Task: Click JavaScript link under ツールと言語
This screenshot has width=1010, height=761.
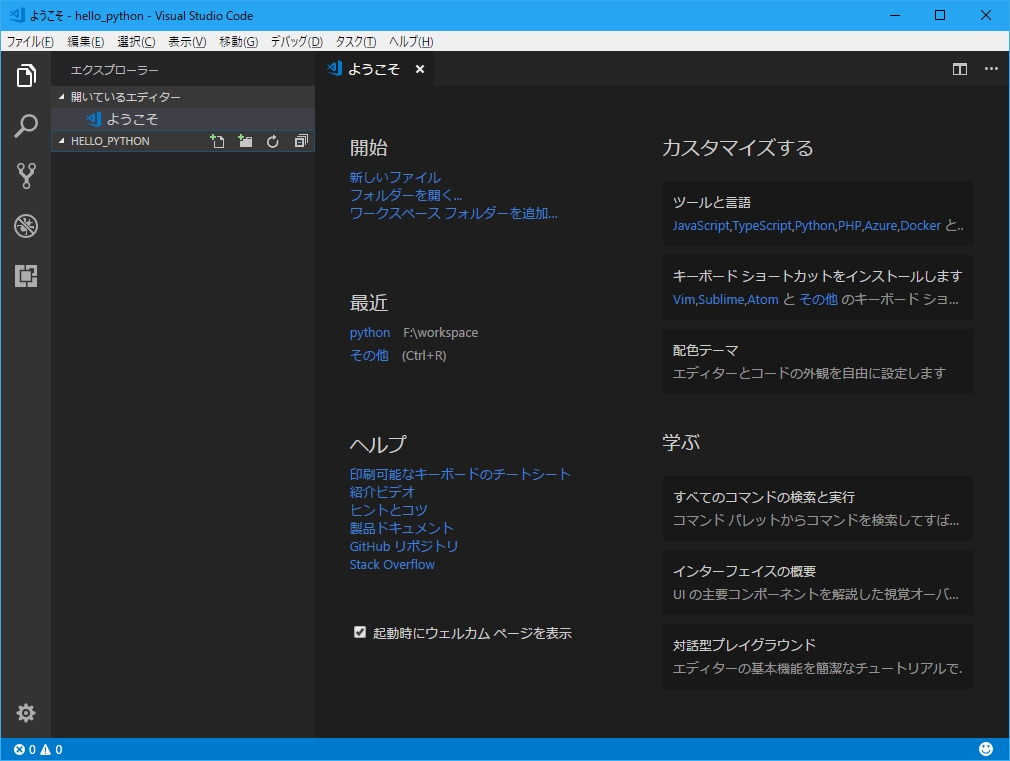Action: click(x=701, y=226)
